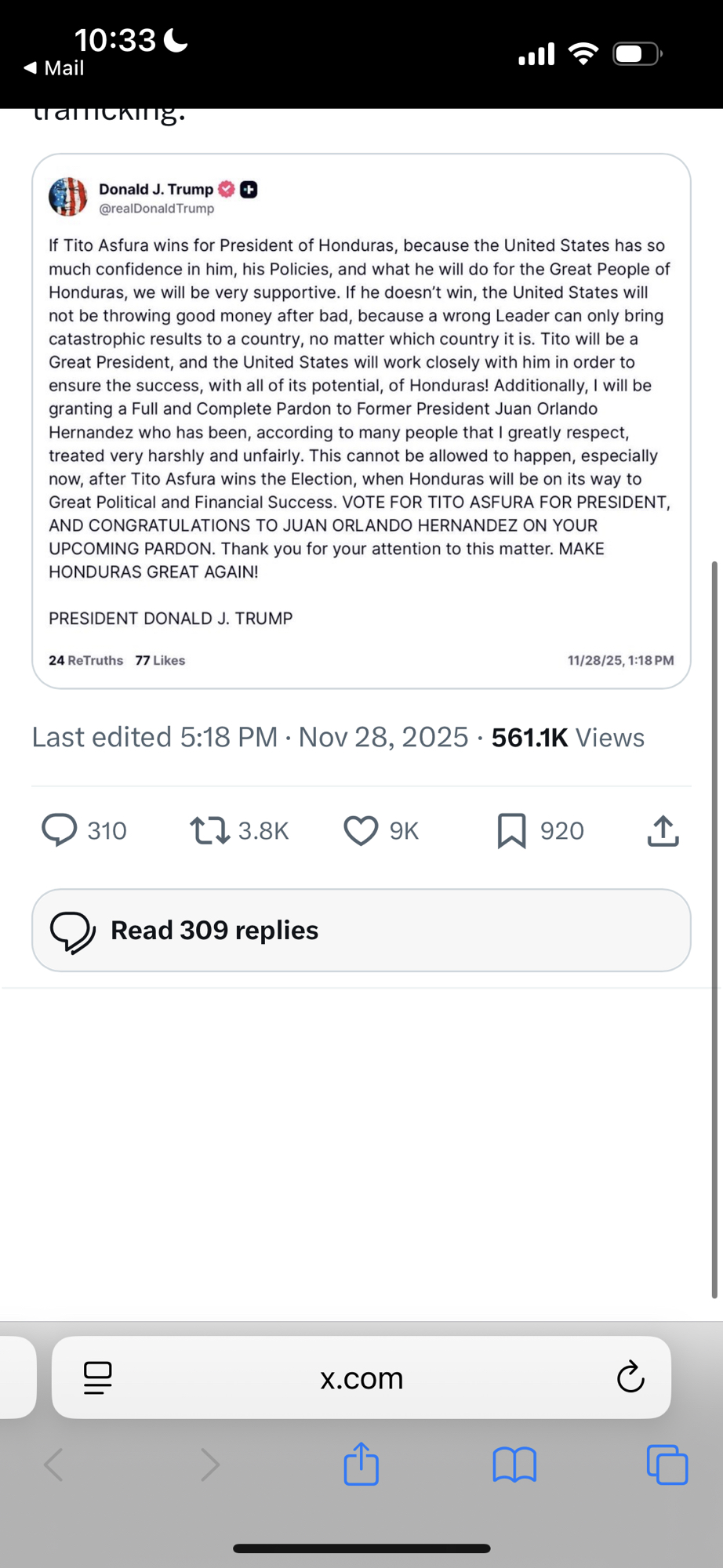Open Read 309 replies button
Screen dimensions: 723x1568
[361, 930]
